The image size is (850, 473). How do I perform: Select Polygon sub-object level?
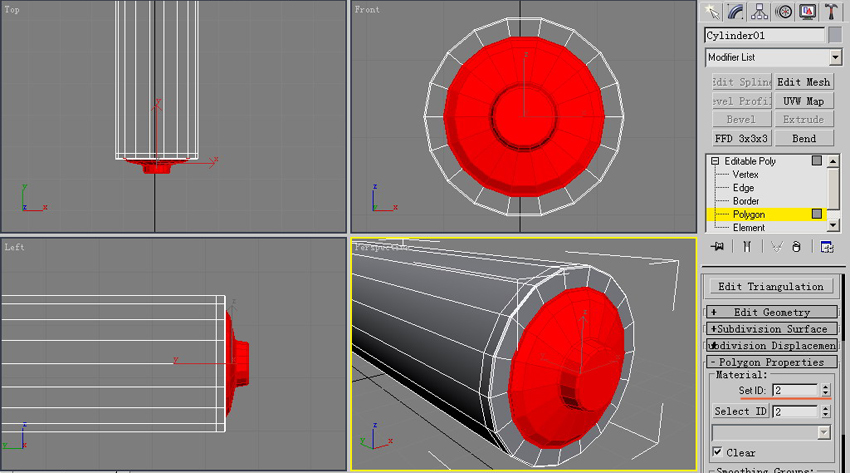749,215
